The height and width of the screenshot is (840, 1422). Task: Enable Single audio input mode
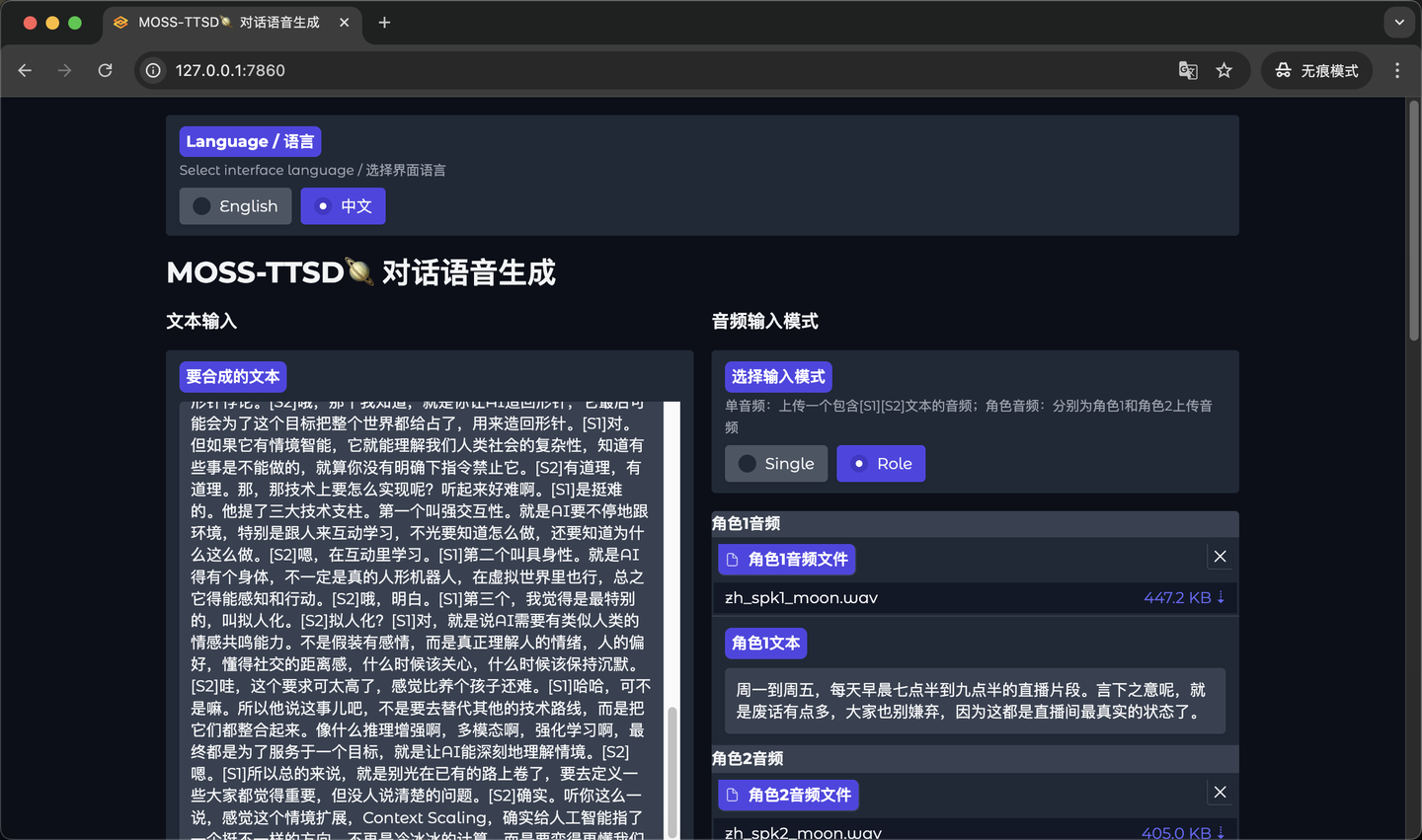(x=776, y=463)
